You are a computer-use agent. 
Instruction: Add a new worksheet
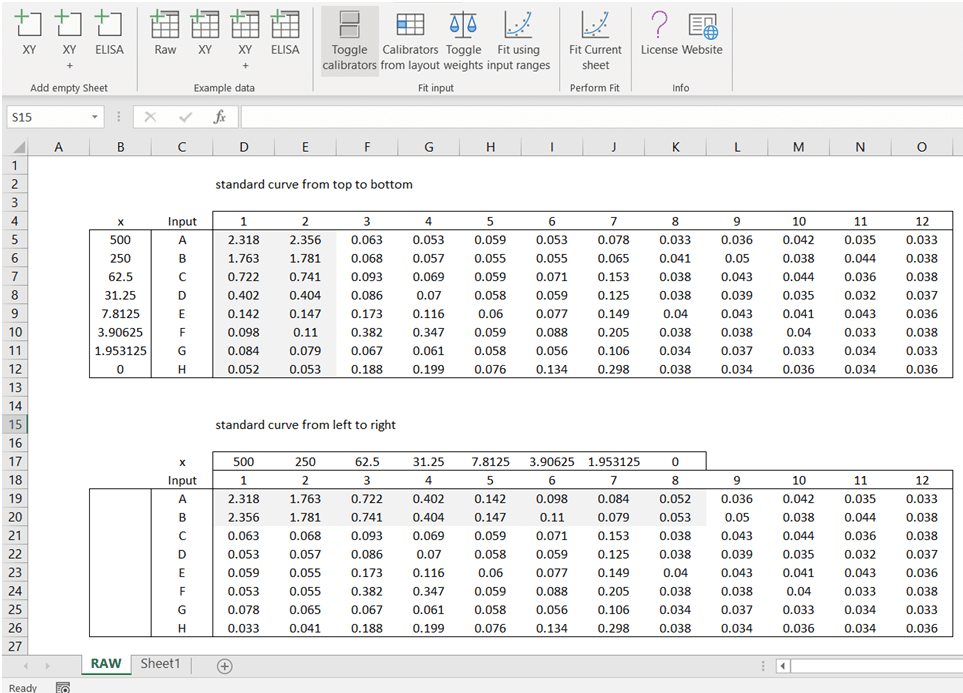click(x=225, y=666)
